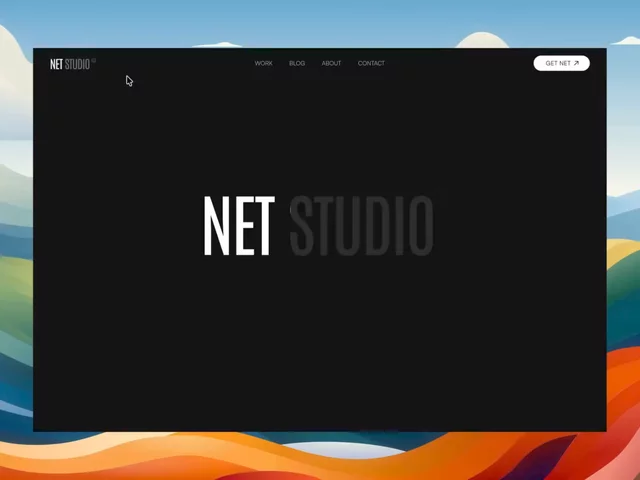Go to the BLOG nav item
640x480 pixels.
pyautogui.click(x=297, y=63)
